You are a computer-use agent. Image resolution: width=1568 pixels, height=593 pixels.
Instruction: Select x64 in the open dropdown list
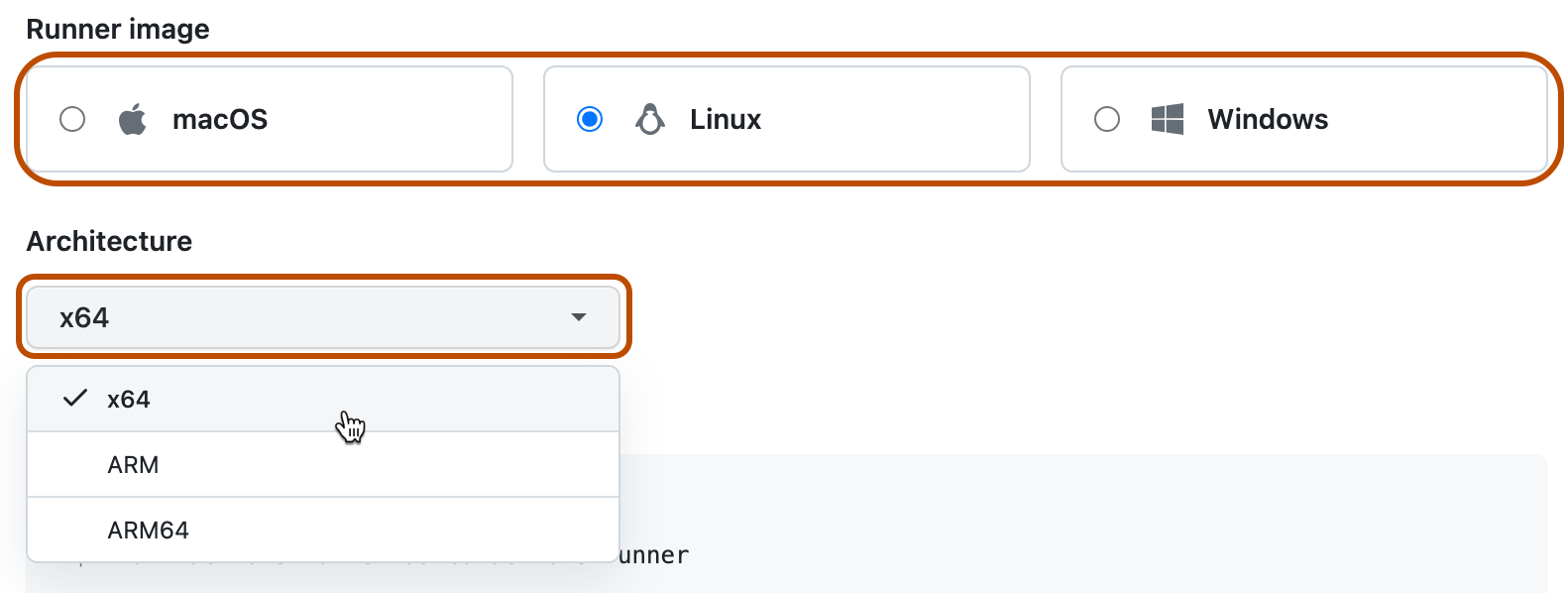(129, 399)
